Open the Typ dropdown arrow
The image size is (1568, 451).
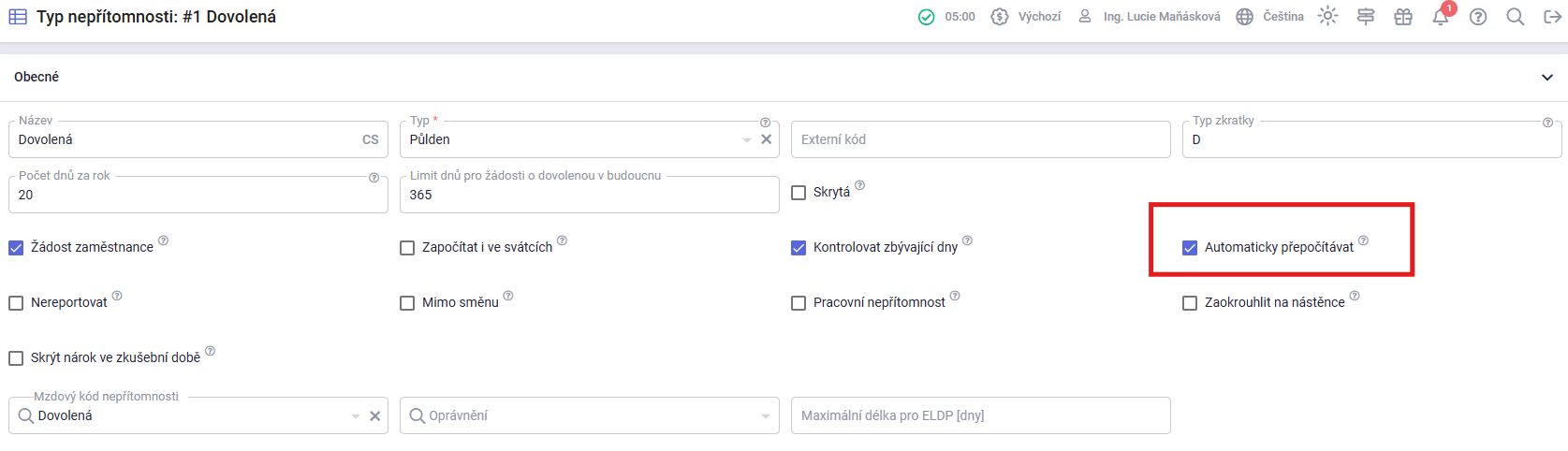[747, 140]
